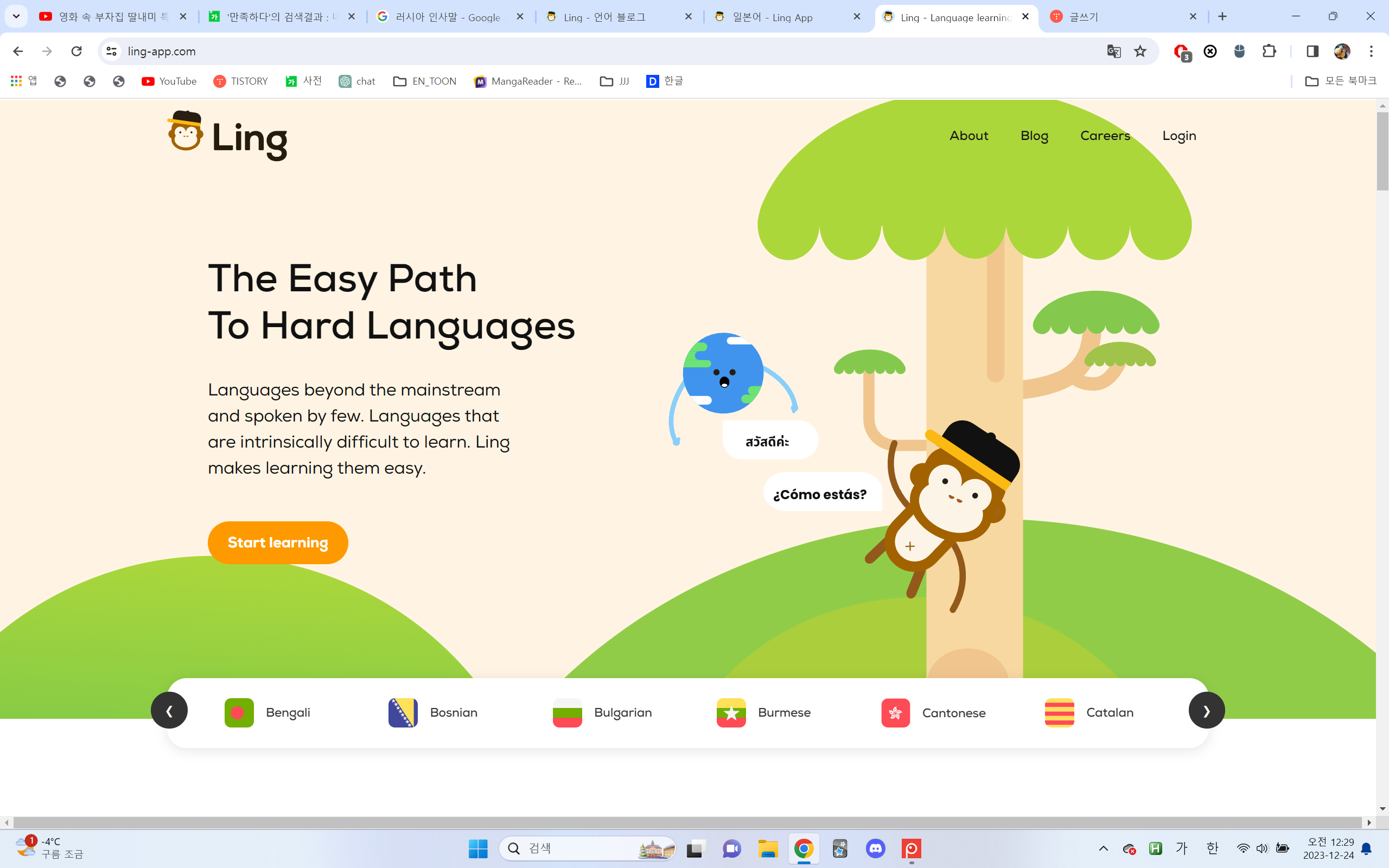Toggle the 한 Korean input mode indicator
Screen dimensions: 1389x868
(1212, 848)
